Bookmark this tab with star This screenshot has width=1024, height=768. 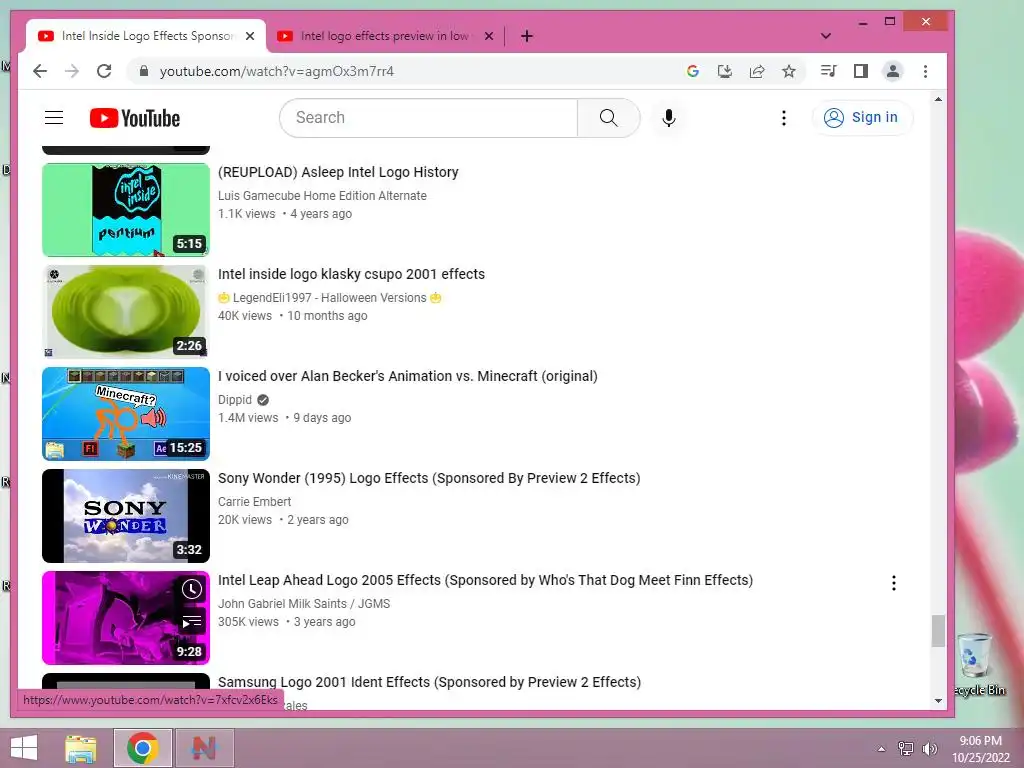pos(789,71)
